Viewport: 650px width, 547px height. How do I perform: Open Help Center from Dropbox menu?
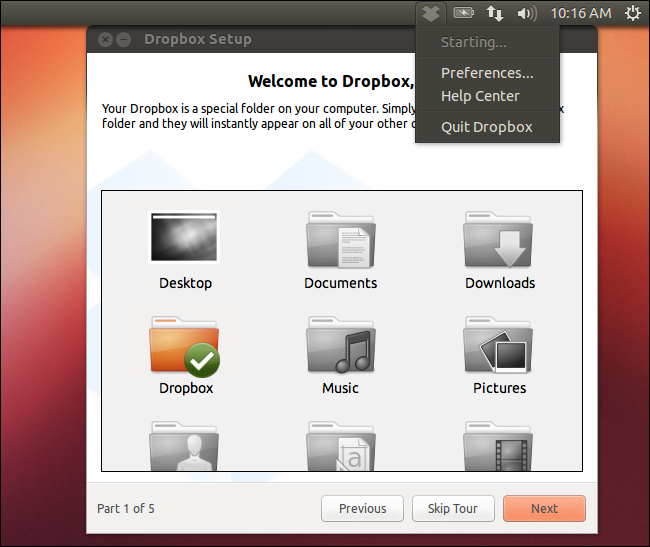pos(487,96)
